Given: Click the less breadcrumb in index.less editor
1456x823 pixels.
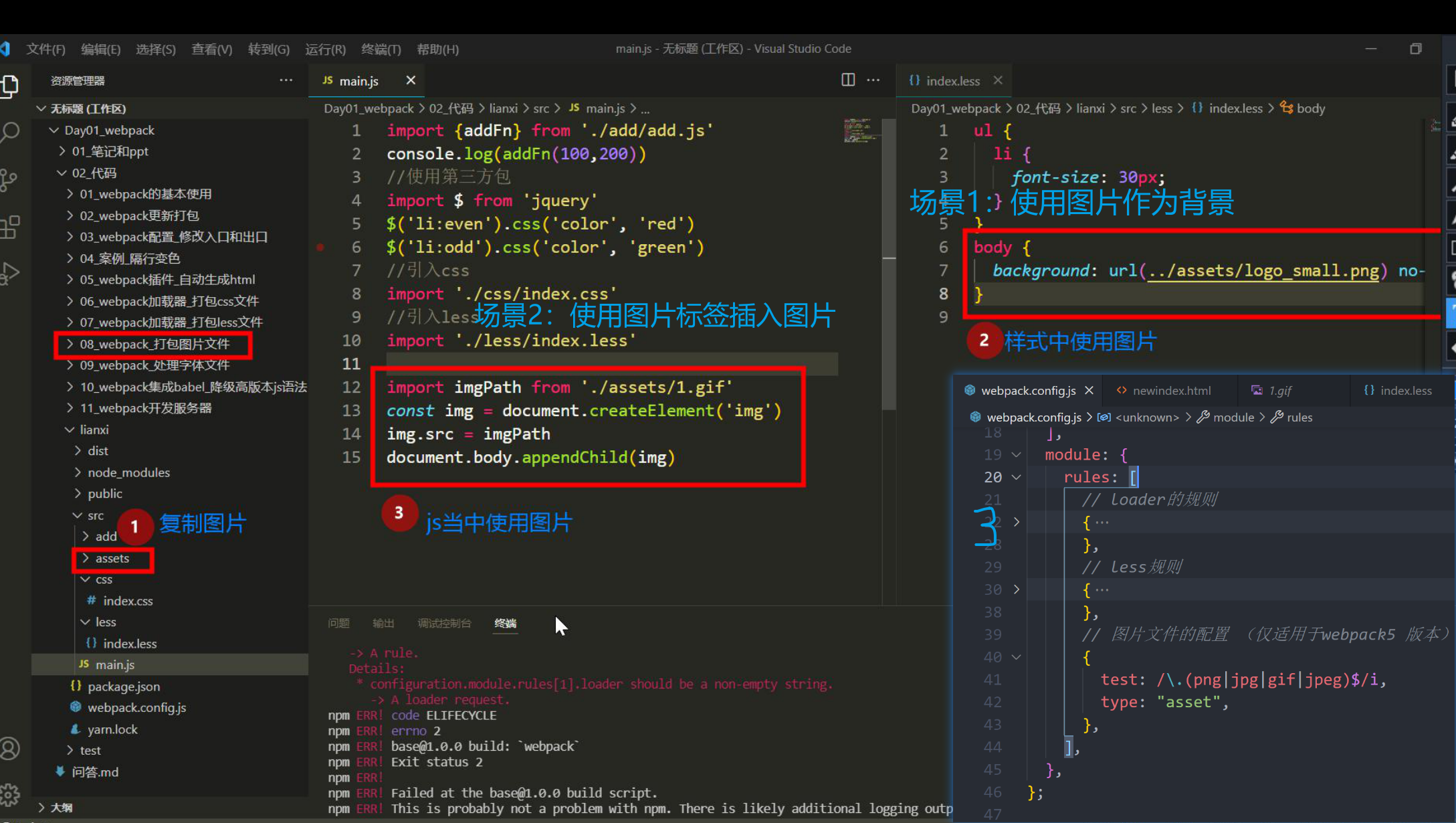Looking at the screenshot, I should [1162, 108].
